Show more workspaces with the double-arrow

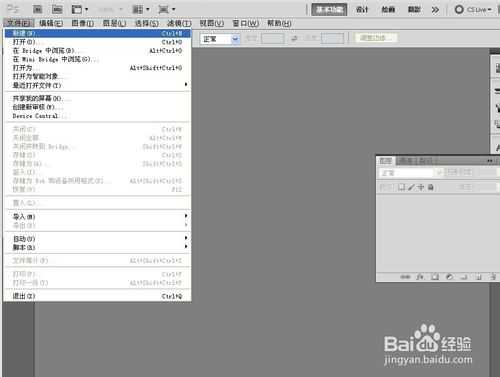click(x=435, y=10)
